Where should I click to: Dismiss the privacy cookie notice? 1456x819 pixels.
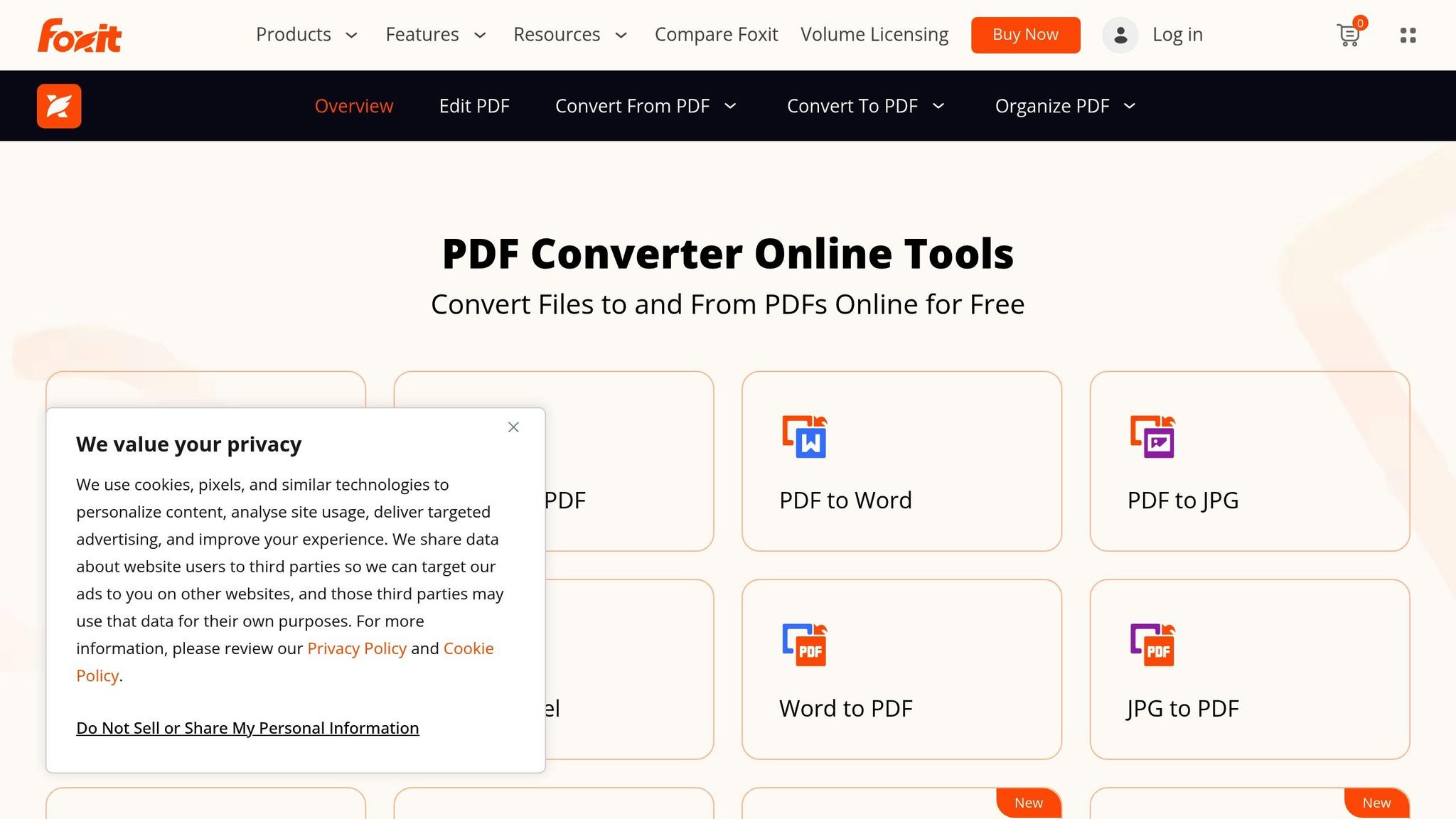tap(513, 427)
